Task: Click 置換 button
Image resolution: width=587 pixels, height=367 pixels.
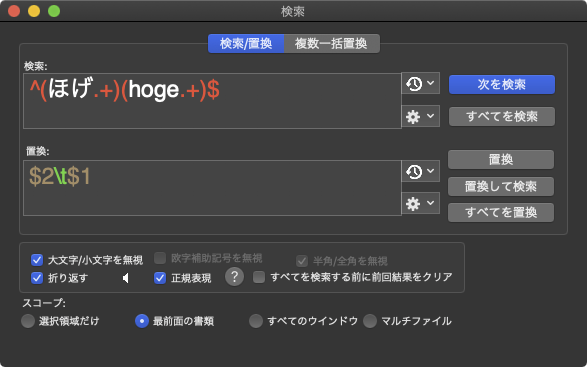Action: coord(501,160)
